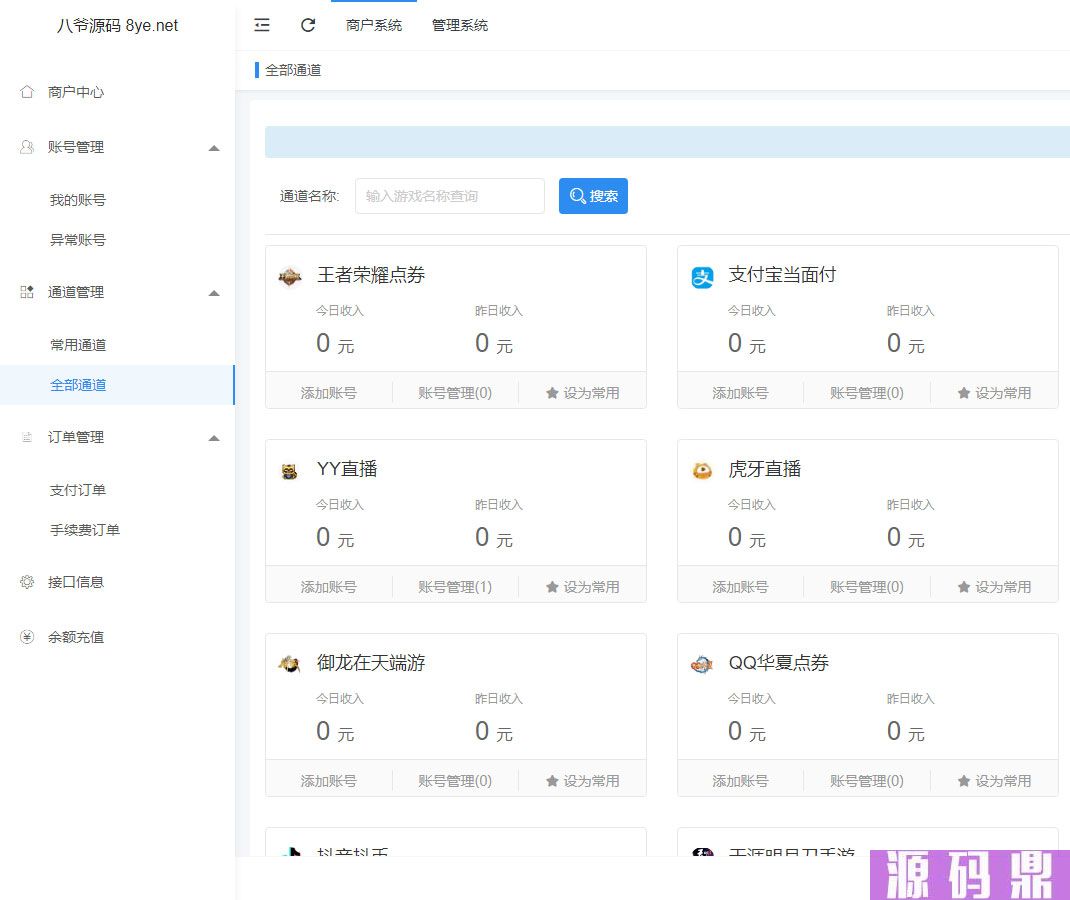
Task: Set 虎牙直播 as favorite channel
Action: point(994,587)
